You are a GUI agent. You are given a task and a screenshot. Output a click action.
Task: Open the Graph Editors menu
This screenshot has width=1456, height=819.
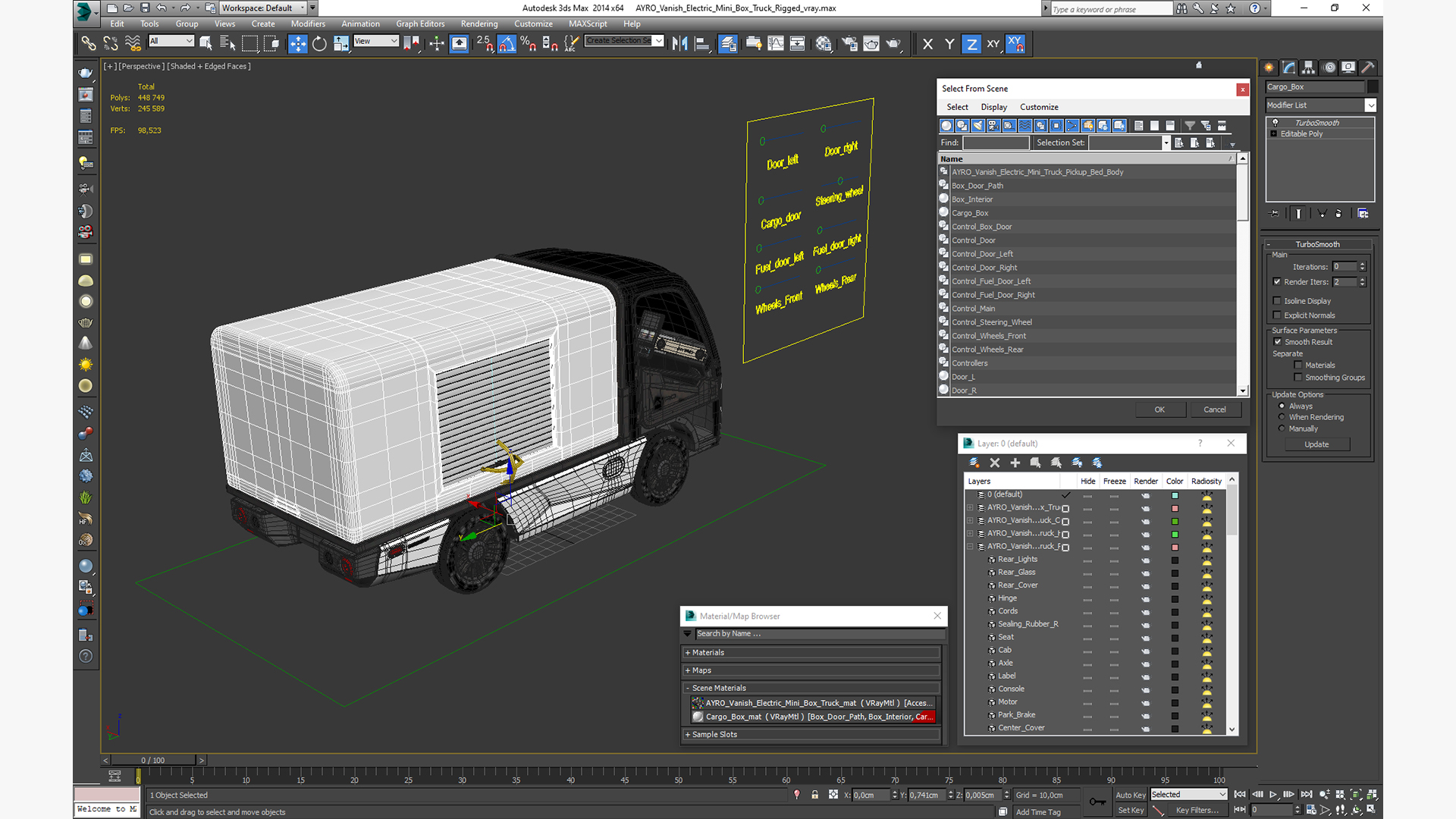tap(420, 24)
